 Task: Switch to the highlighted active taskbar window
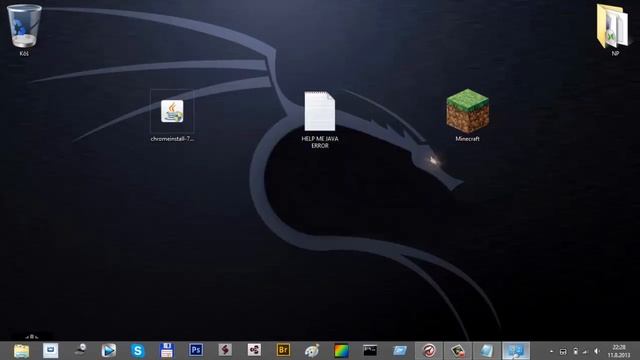(516, 351)
